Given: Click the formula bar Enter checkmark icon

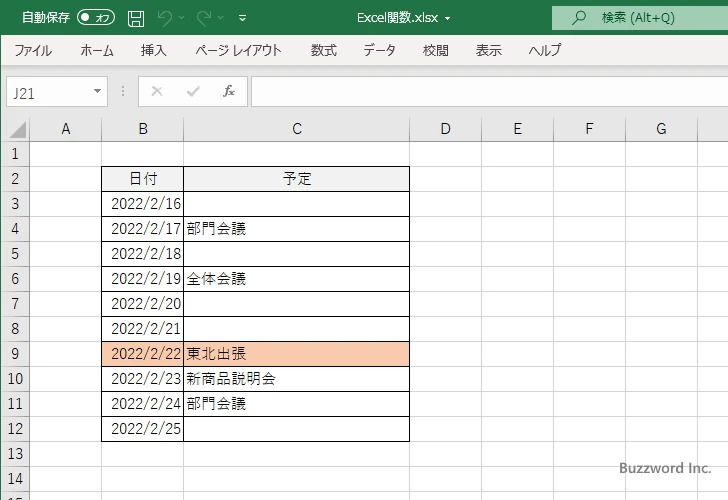Looking at the screenshot, I should pyautogui.click(x=193, y=91).
